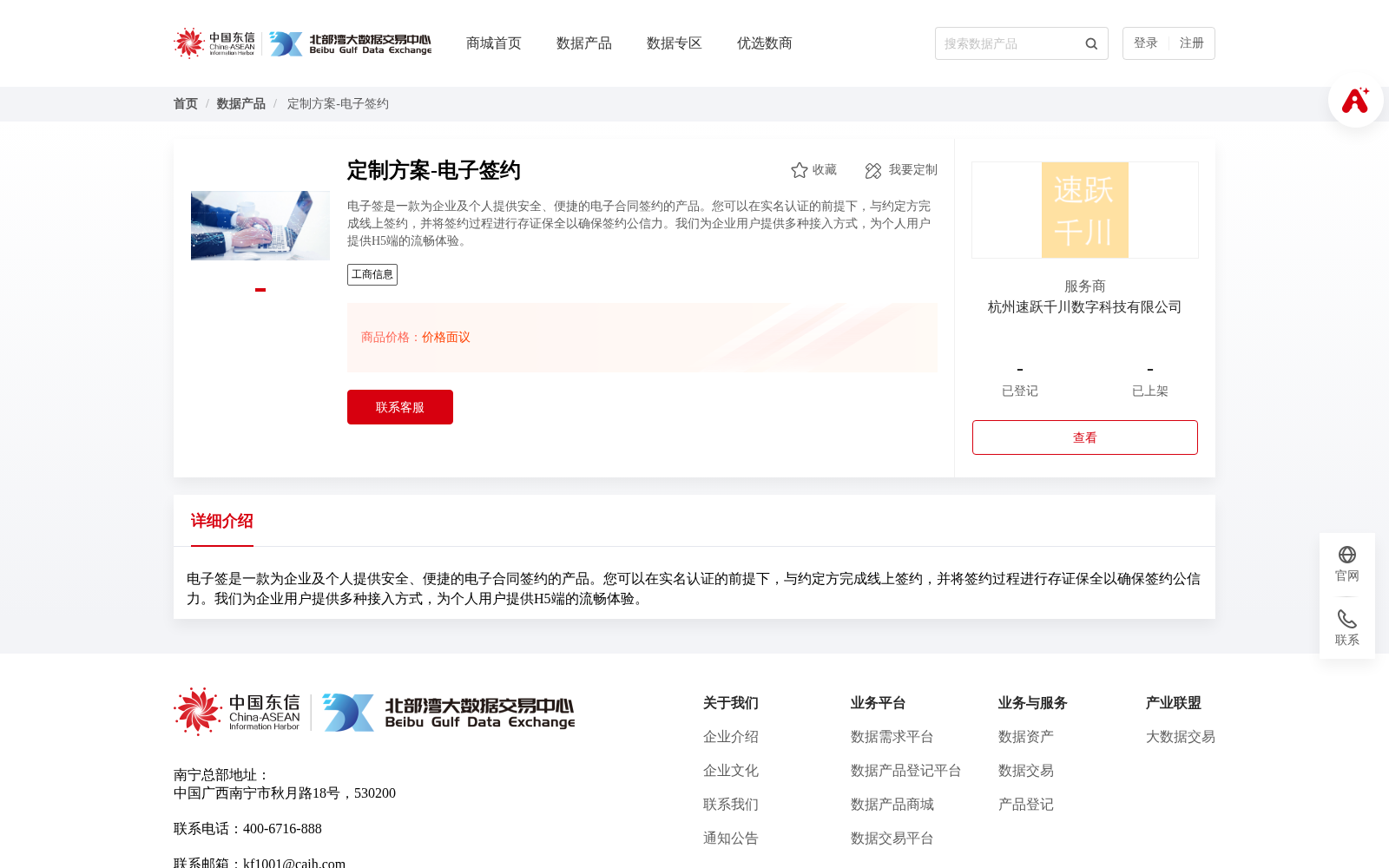Click the Beibu Gulf Data Exchange header logo
Image resolution: width=1389 pixels, height=868 pixels.
click(350, 43)
